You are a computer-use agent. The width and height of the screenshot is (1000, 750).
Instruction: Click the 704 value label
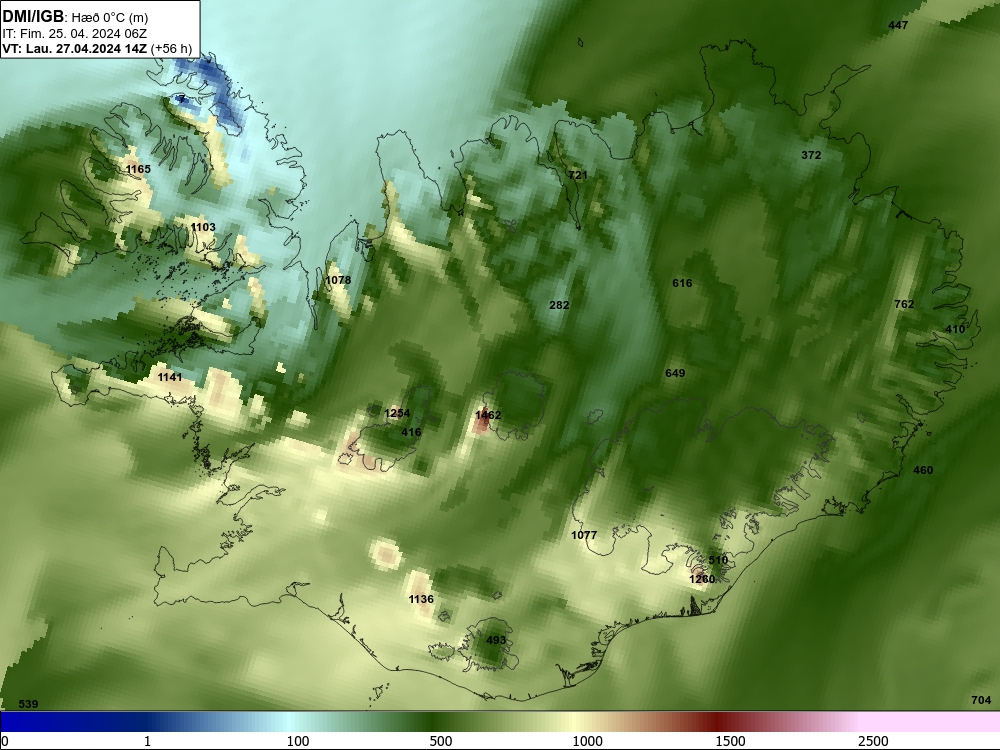pyautogui.click(x=981, y=700)
